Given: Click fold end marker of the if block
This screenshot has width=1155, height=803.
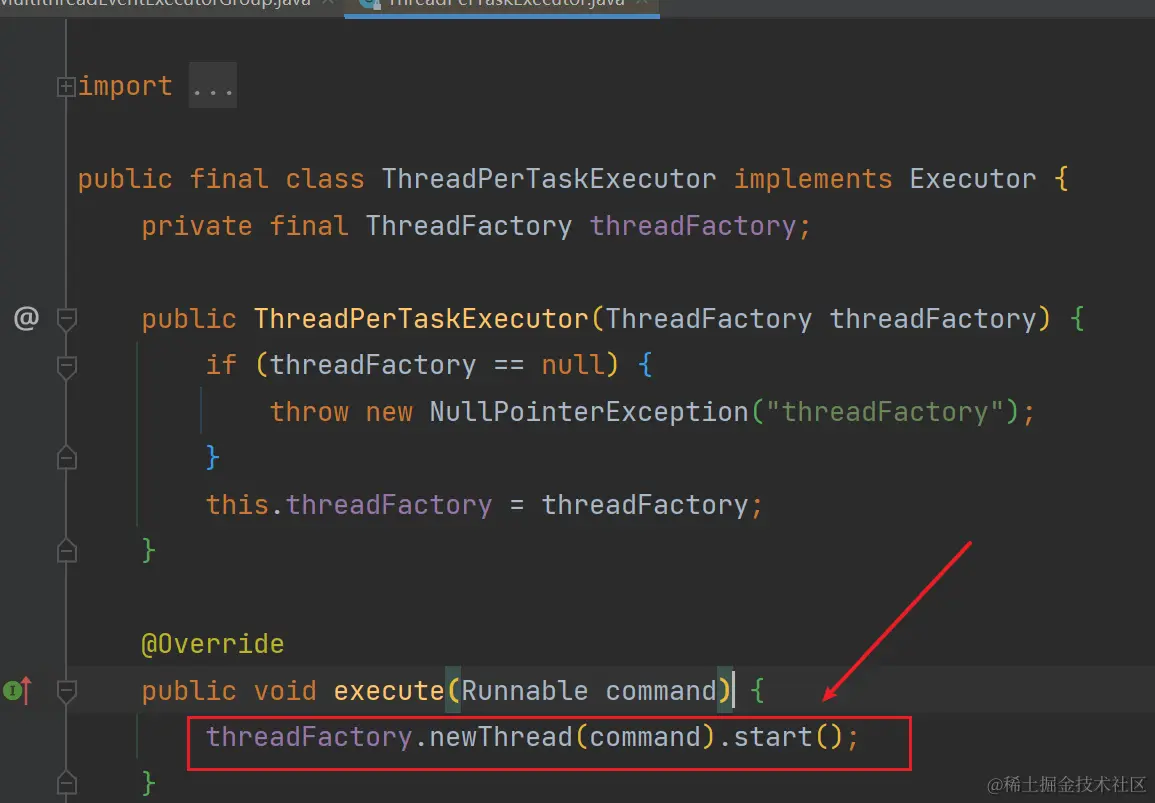Looking at the screenshot, I should click(66, 458).
